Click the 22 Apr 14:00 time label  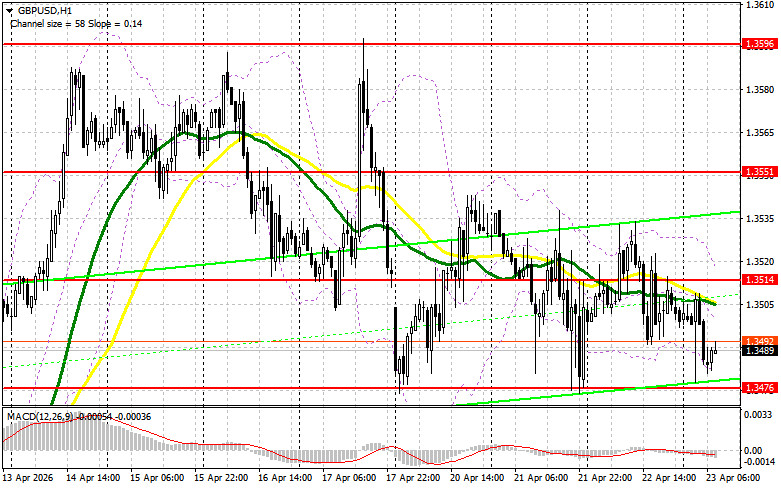[x=669, y=478]
